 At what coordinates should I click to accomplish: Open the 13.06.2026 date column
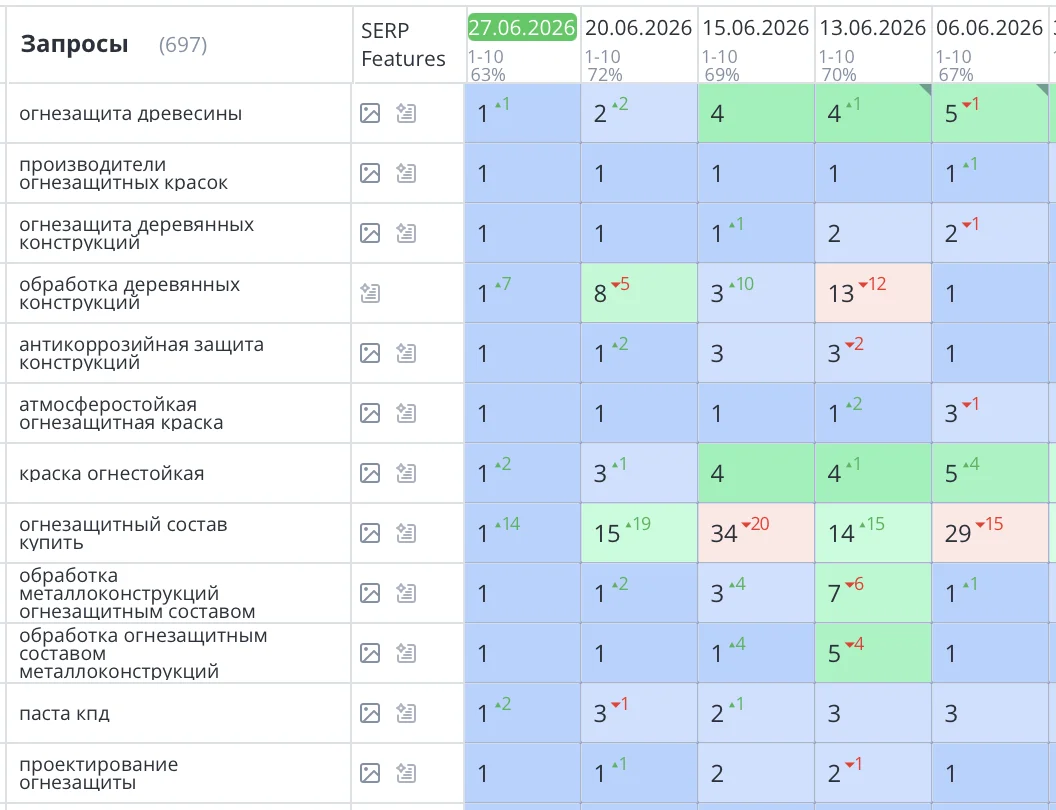[x=872, y=28]
